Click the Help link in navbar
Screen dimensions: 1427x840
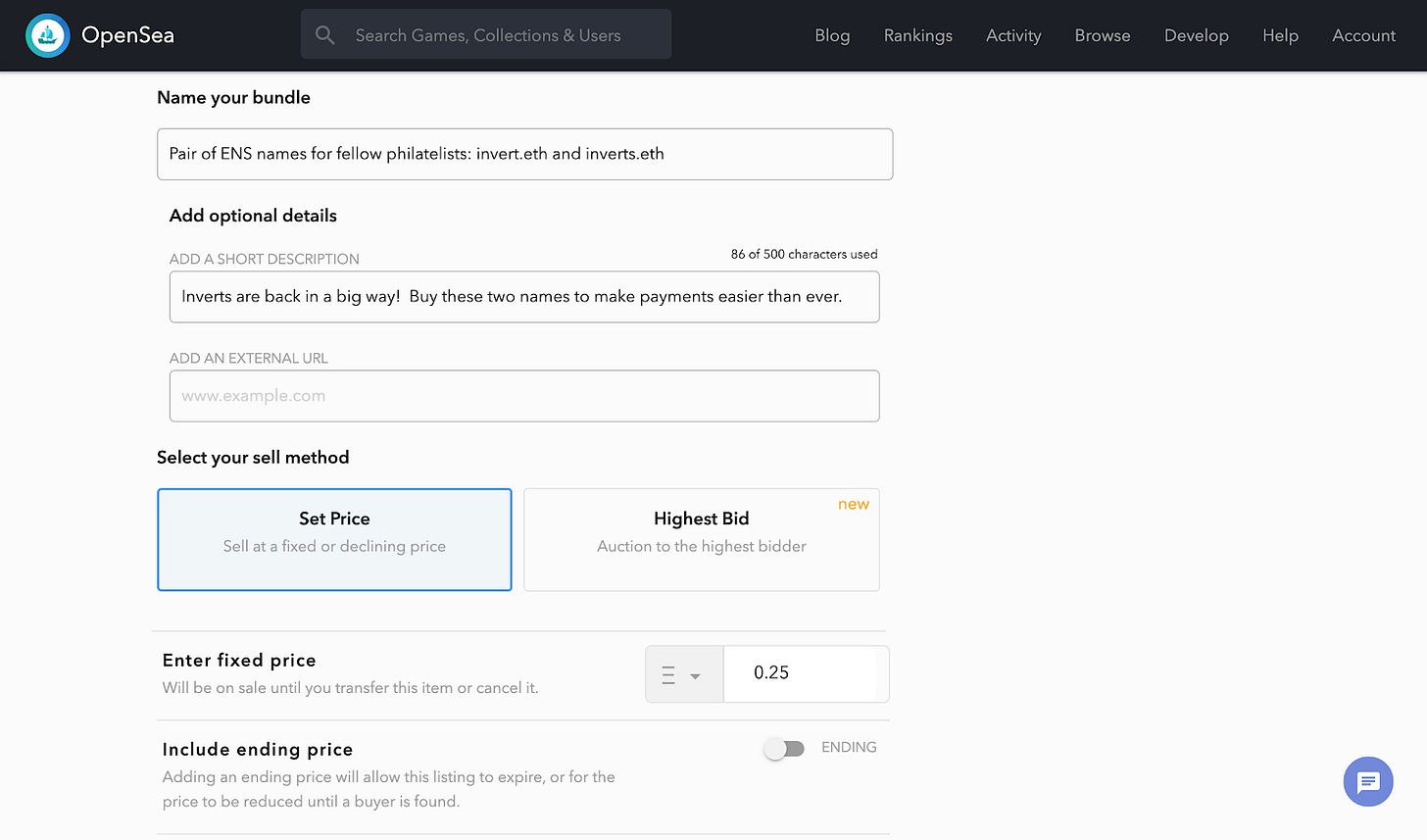point(1280,35)
